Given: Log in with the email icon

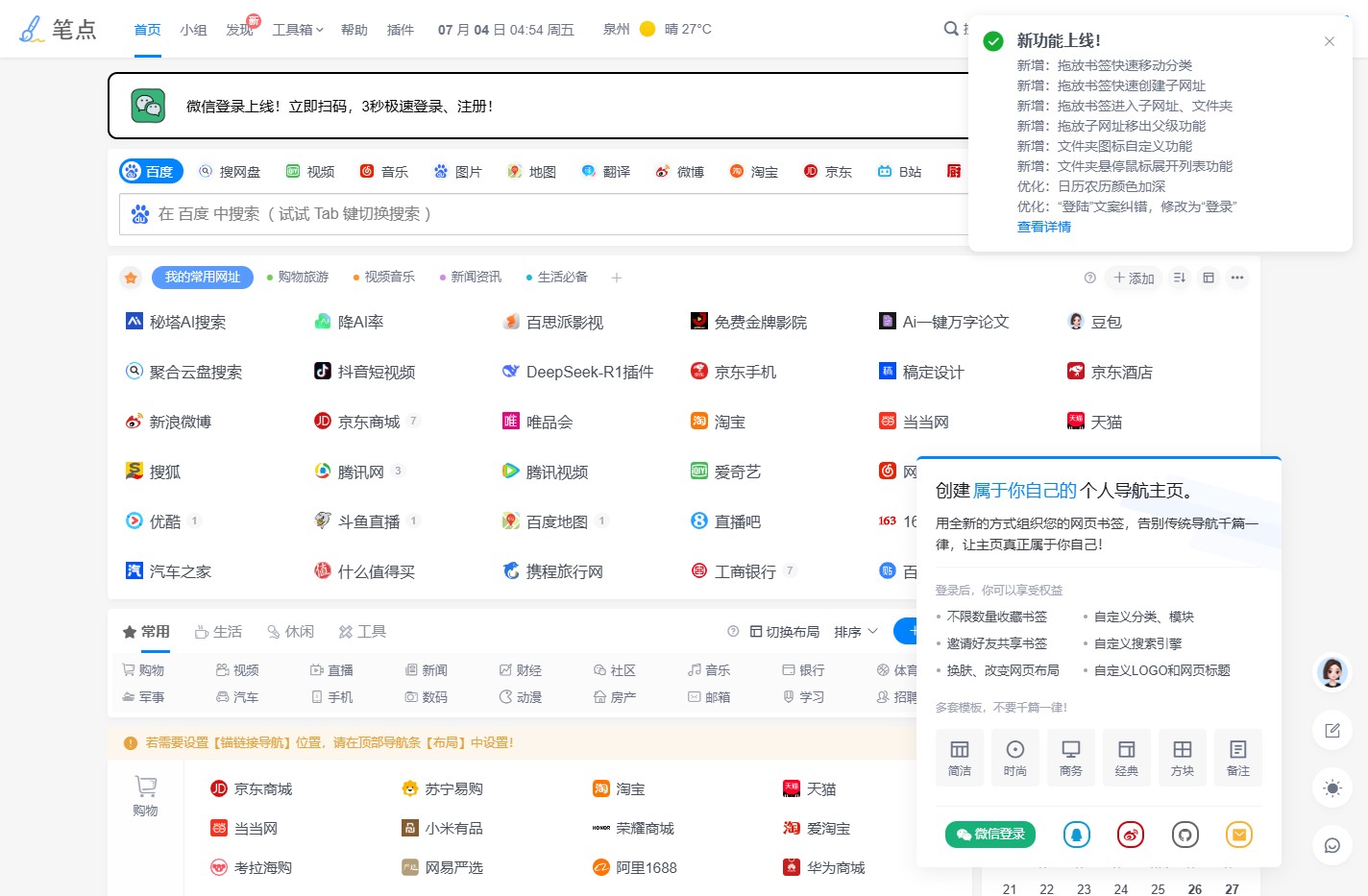Looking at the screenshot, I should (x=1239, y=835).
